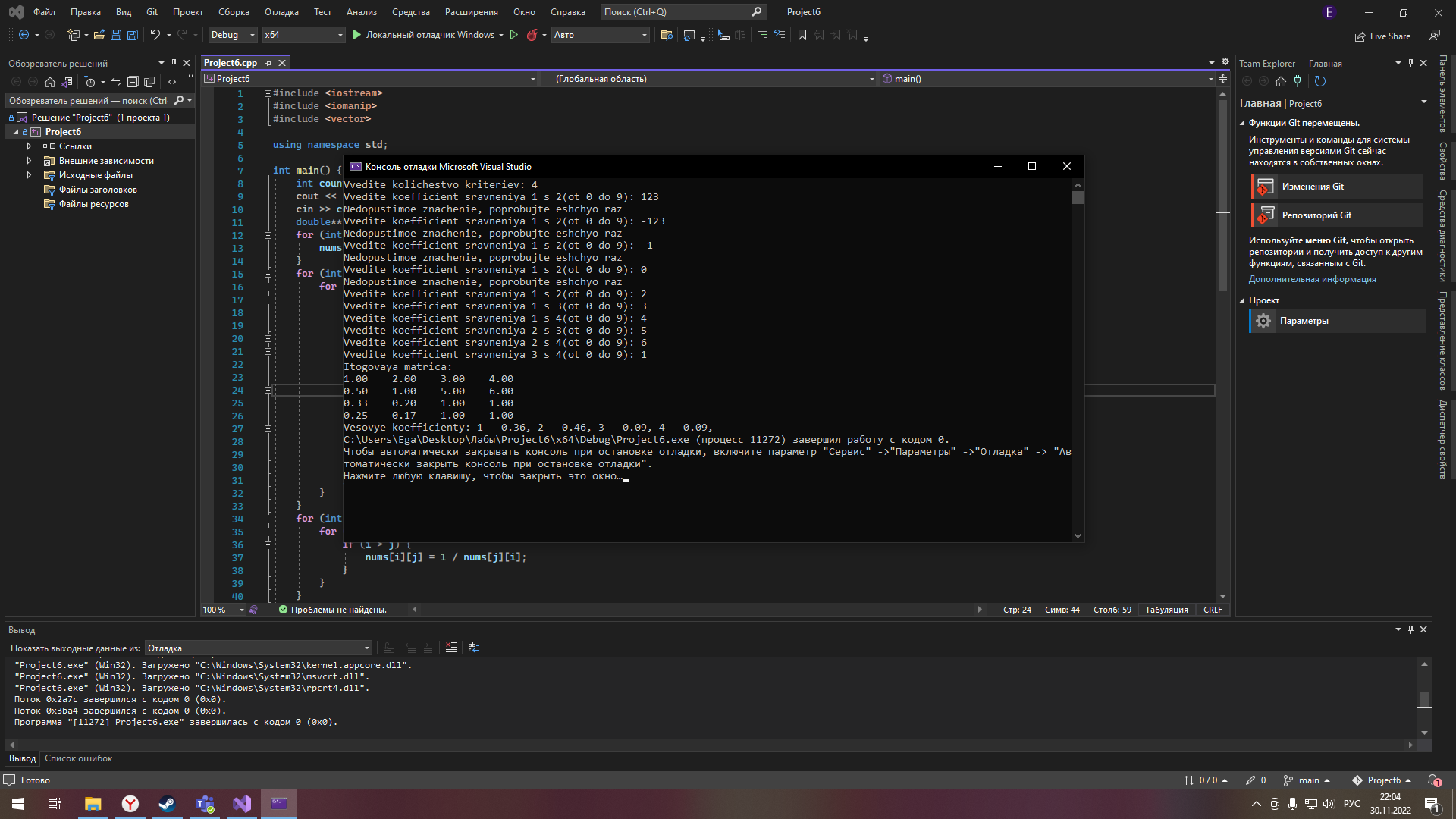Open the Дополнительная информация link

pos(1312,279)
